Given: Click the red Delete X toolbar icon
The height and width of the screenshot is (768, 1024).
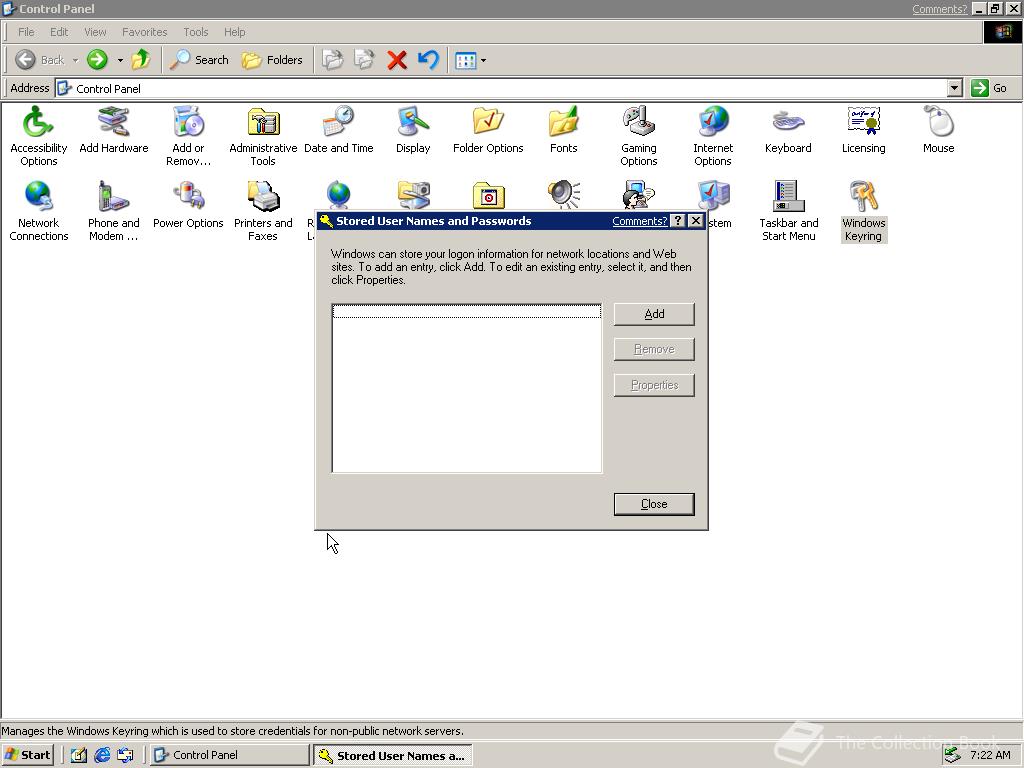Looking at the screenshot, I should coord(397,60).
